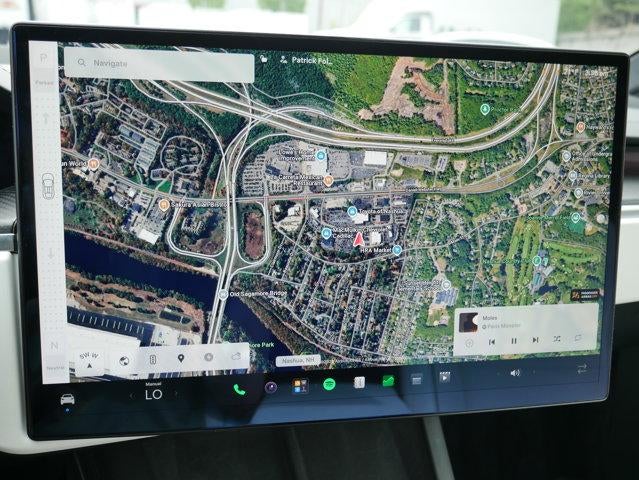Screen dimensions: 639x480
Task: Open the Spotify app
Action: pyautogui.click(x=329, y=384)
